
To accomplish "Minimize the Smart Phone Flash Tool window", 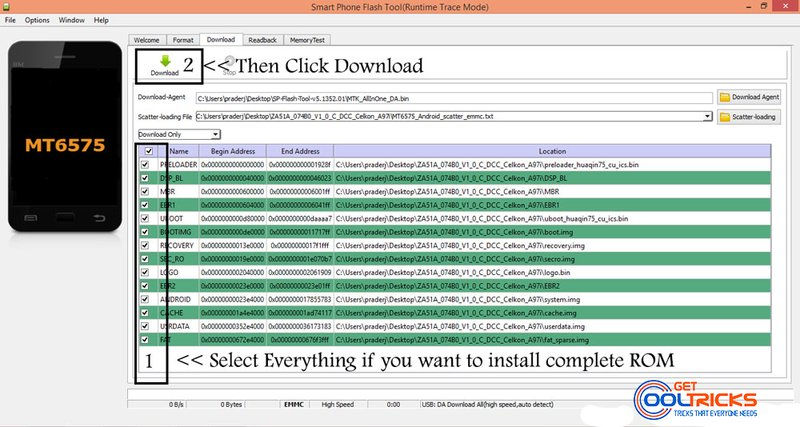I will pos(748,6).
